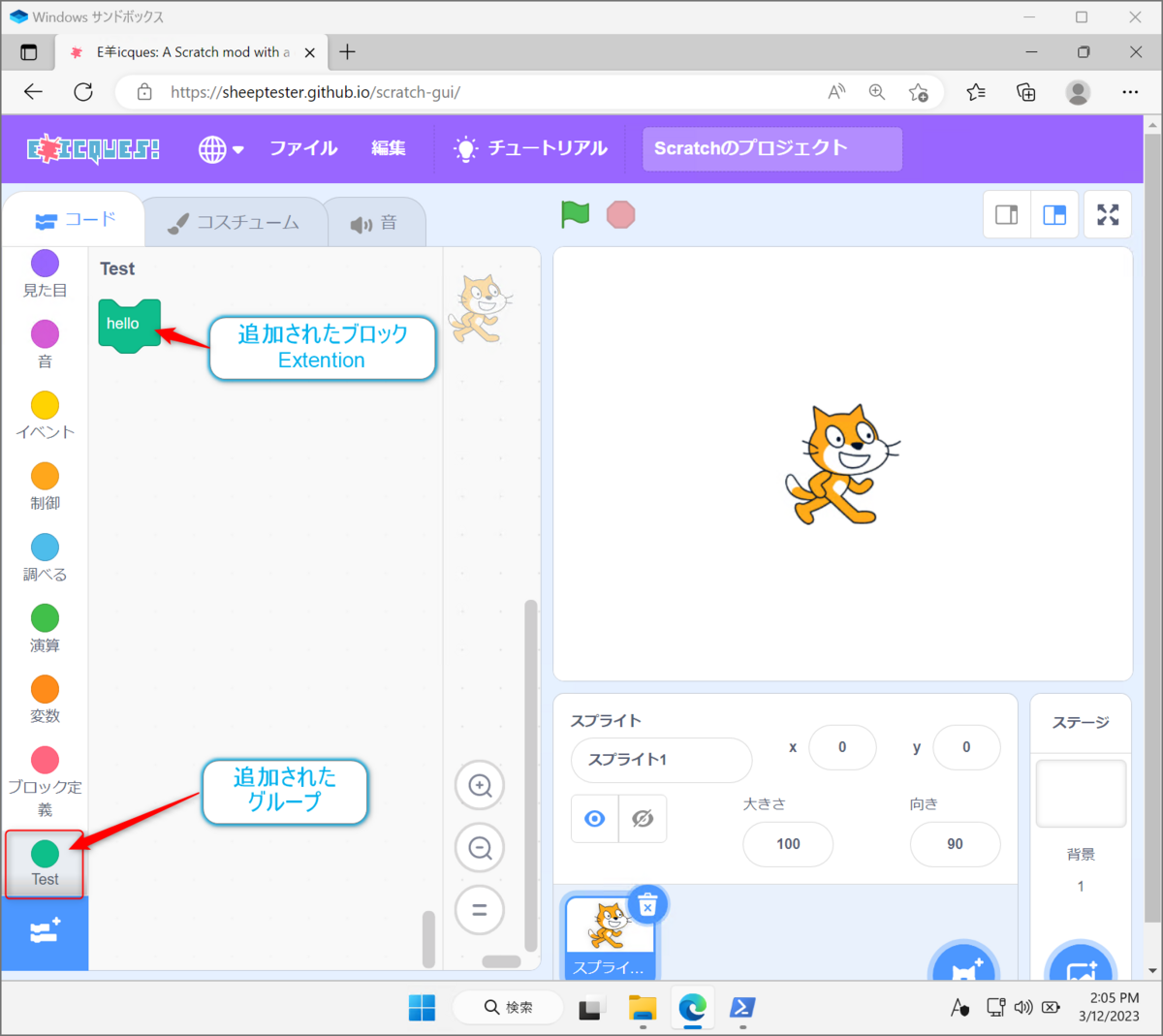Click the E羊icques logo
The width and height of the screenshot is (1163, 1036).
pyautogui.click(x=93, y=149)
